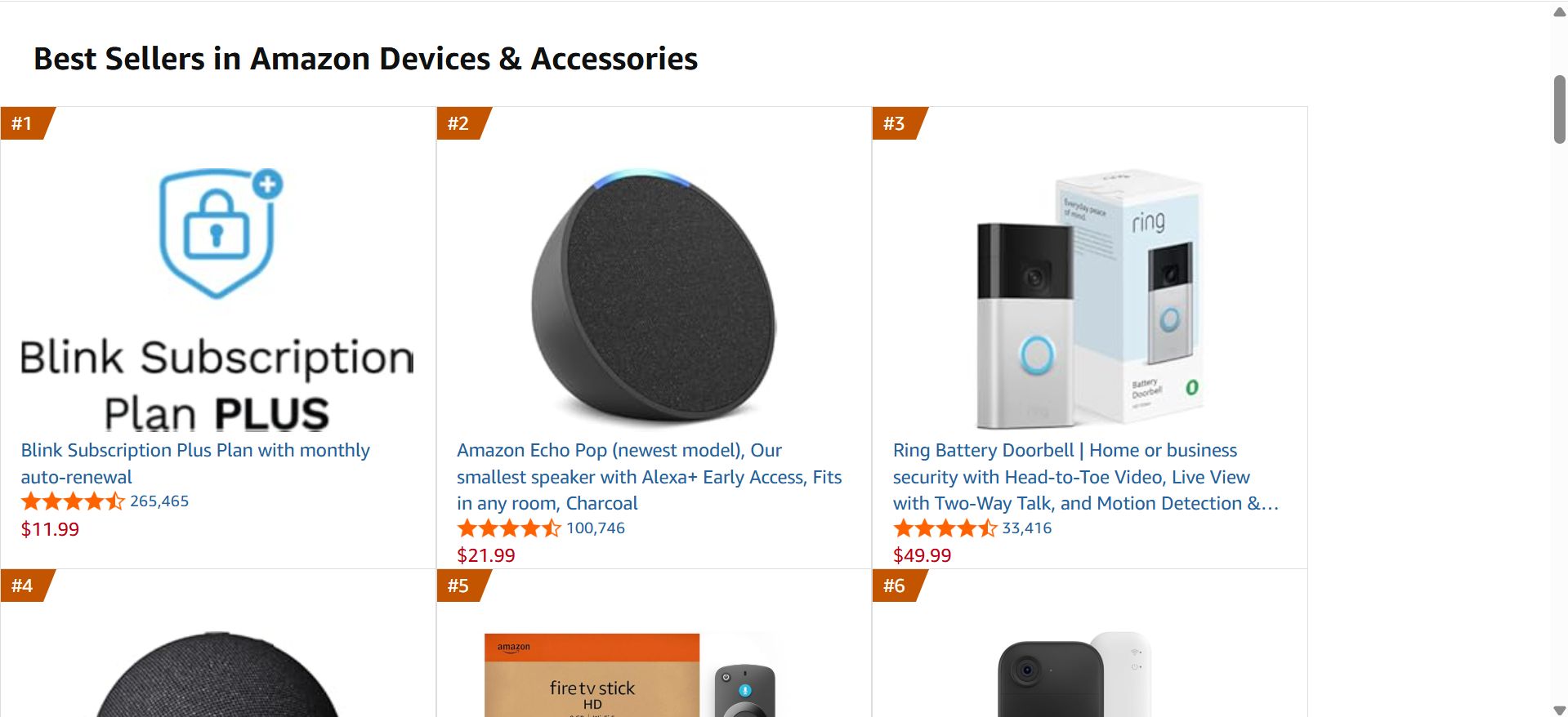Click the $11.99 price
The height and width of the screenshot is (717, 1568).
click(50, 529)
